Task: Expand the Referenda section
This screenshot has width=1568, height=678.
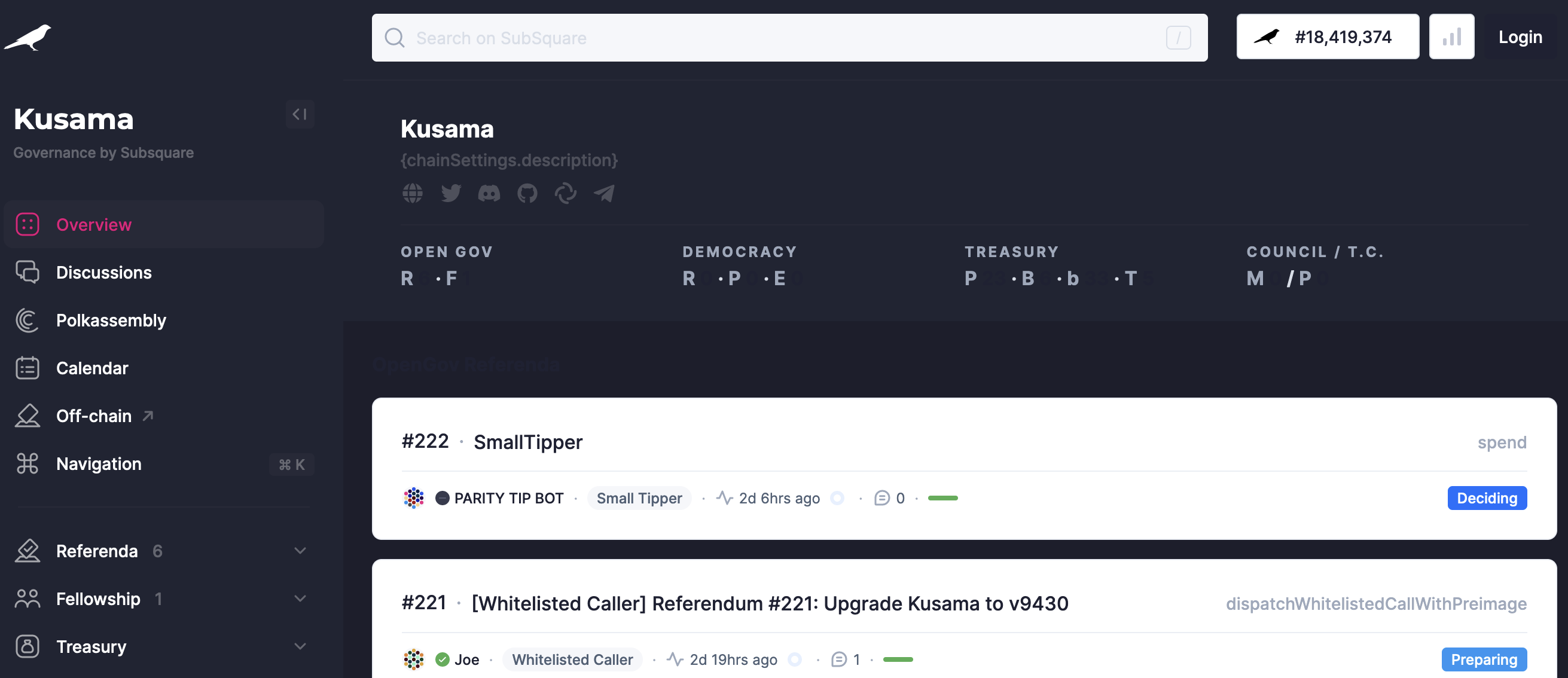Action: (x=300, y=551)
